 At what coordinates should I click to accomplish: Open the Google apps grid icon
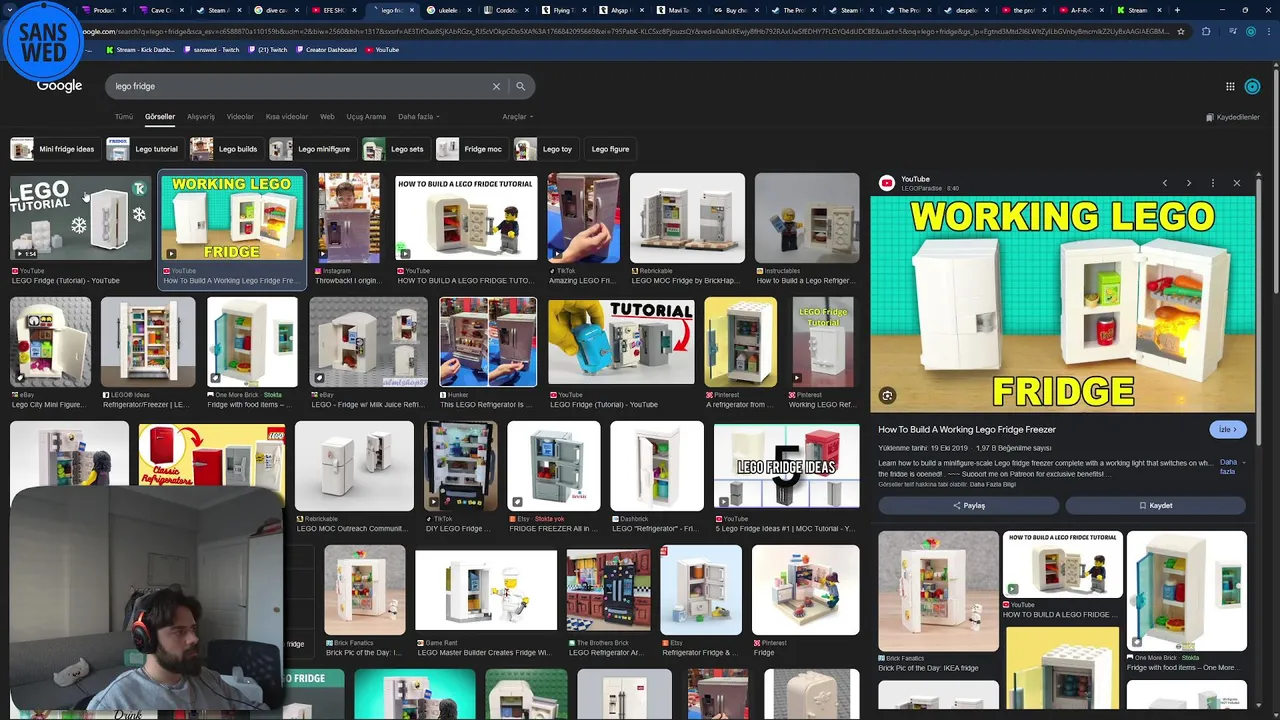point(1230,86)
